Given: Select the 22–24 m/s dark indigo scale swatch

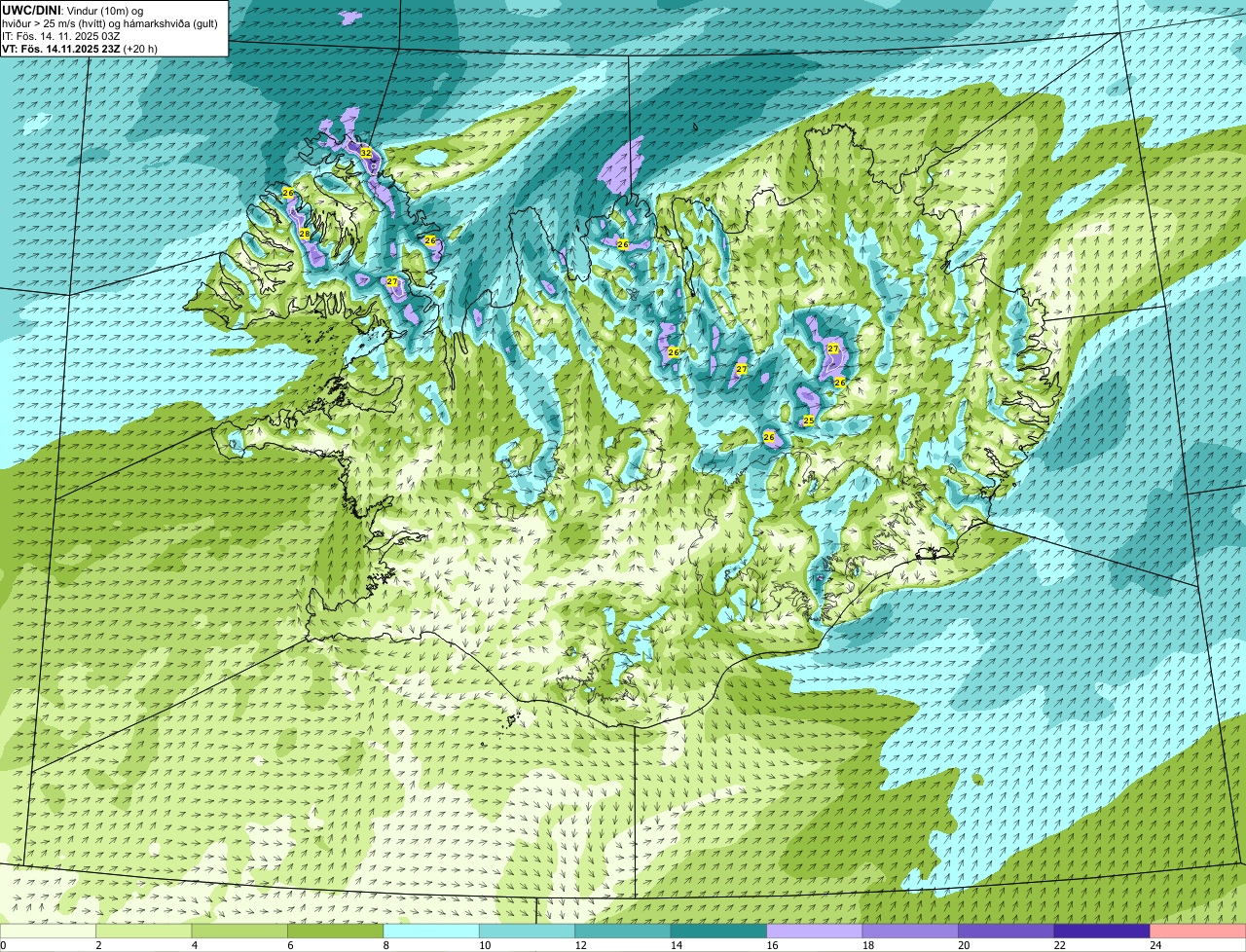Looking at the screenshot, I should (x=1102, y=931).
